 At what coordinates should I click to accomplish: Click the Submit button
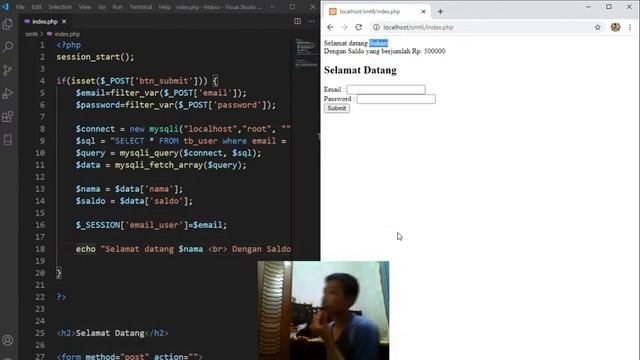point(337,108)
